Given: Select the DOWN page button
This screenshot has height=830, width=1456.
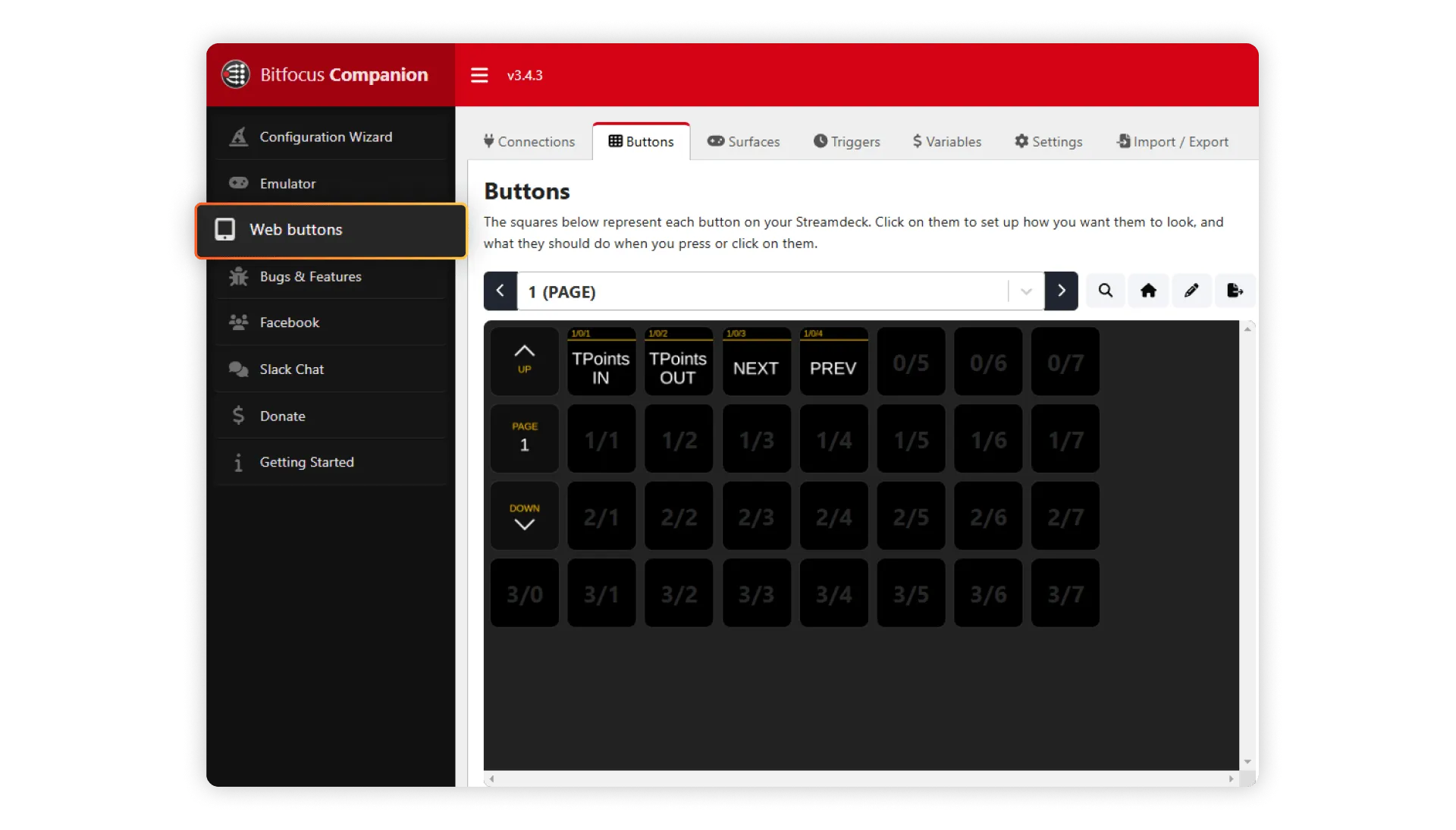Looking at the screenshot, I should (x=525, y=516).
